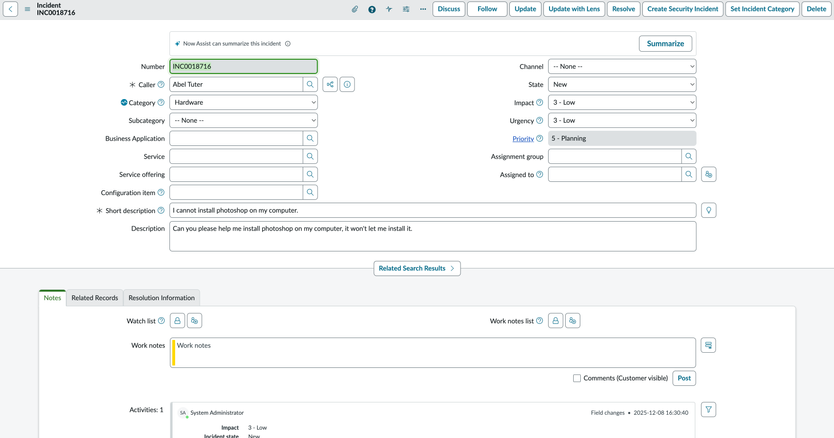The height and width of the screenshot is (438, 834).
Task: Open the Category dropdown showing Hardware
Action: (x=243, y=103)
